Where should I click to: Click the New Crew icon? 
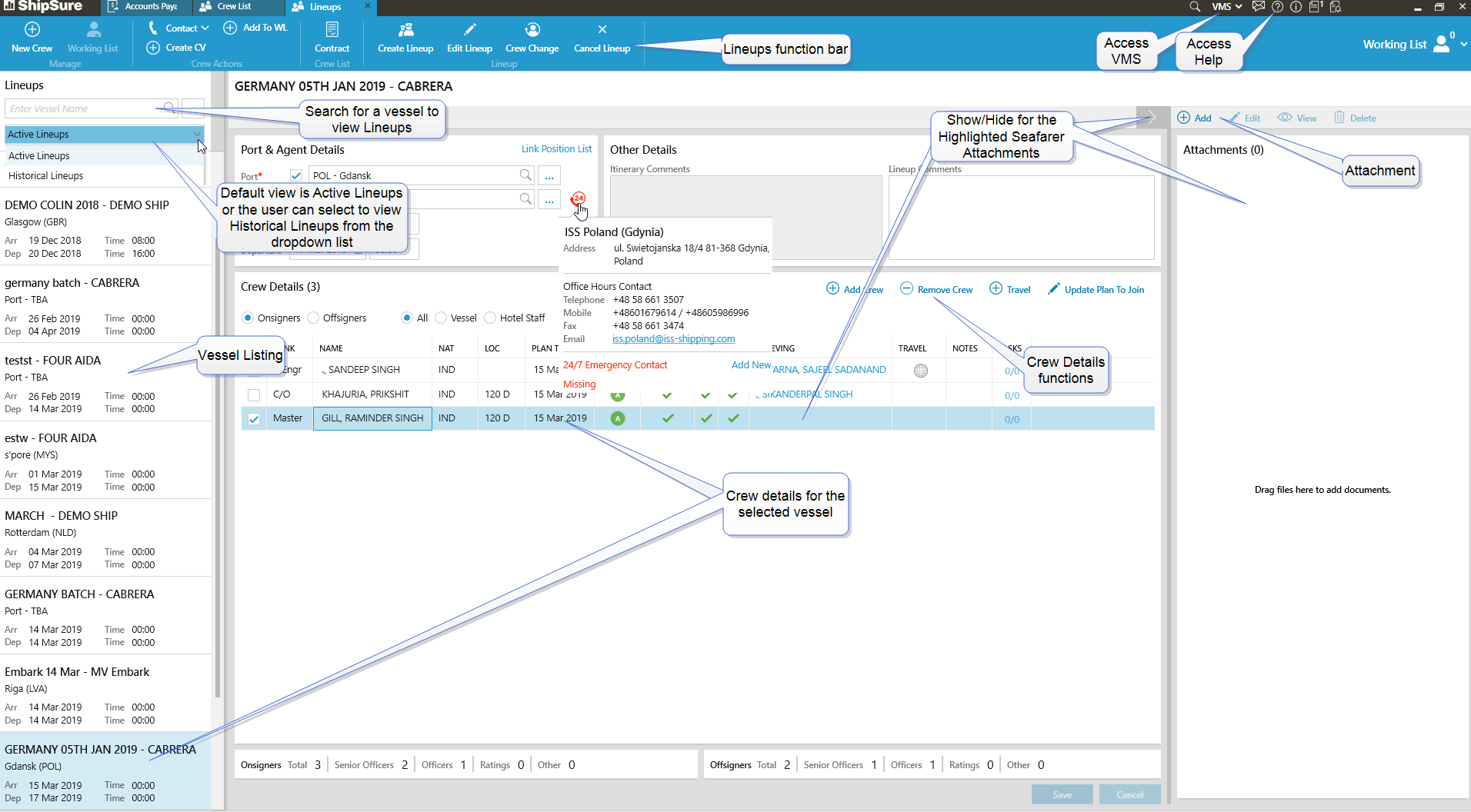pyautogui.click(x=32, y=30)
